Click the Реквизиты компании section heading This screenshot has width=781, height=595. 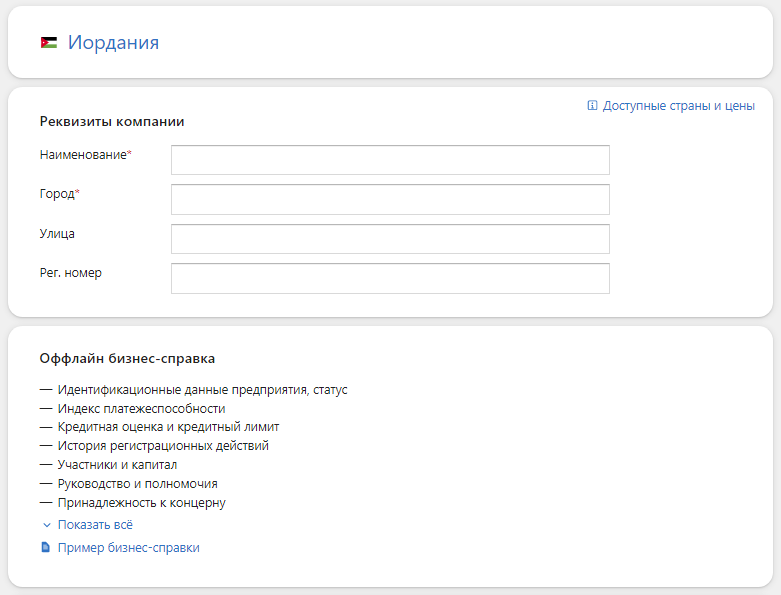tap(112, 121)
